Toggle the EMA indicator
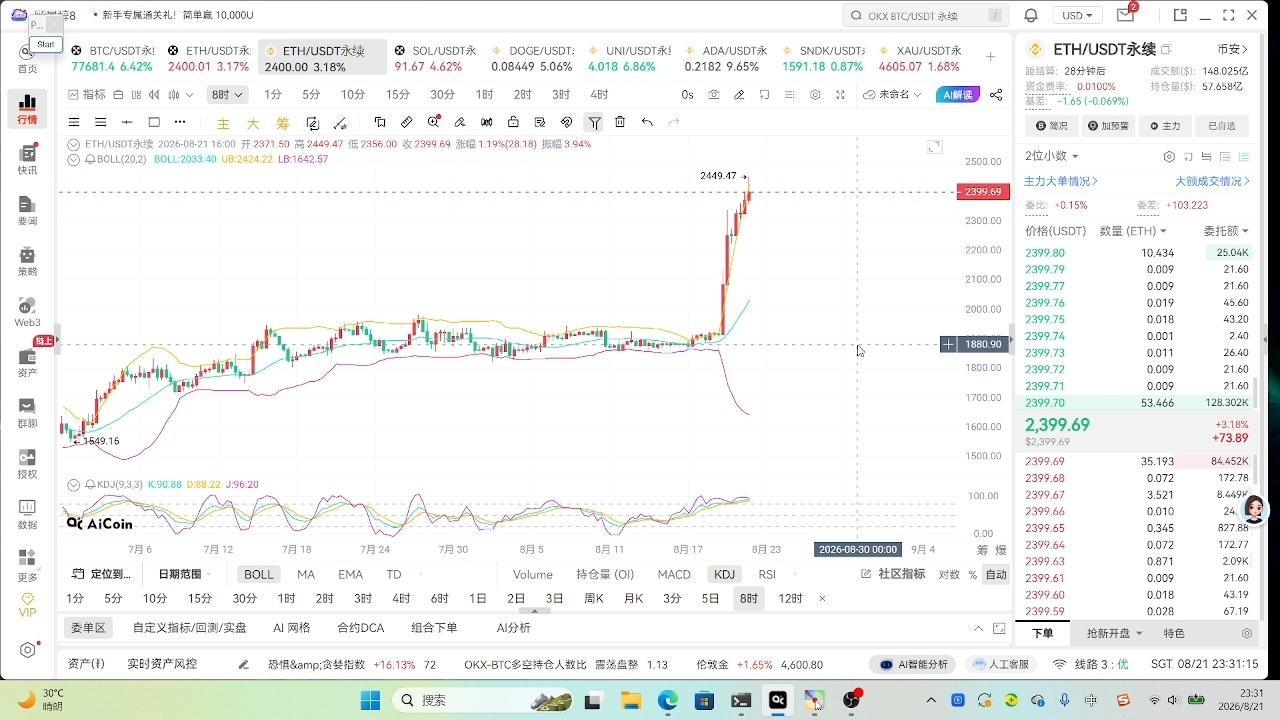Image resolution: width=1280 pixels, height=720 pixels. 350,575
